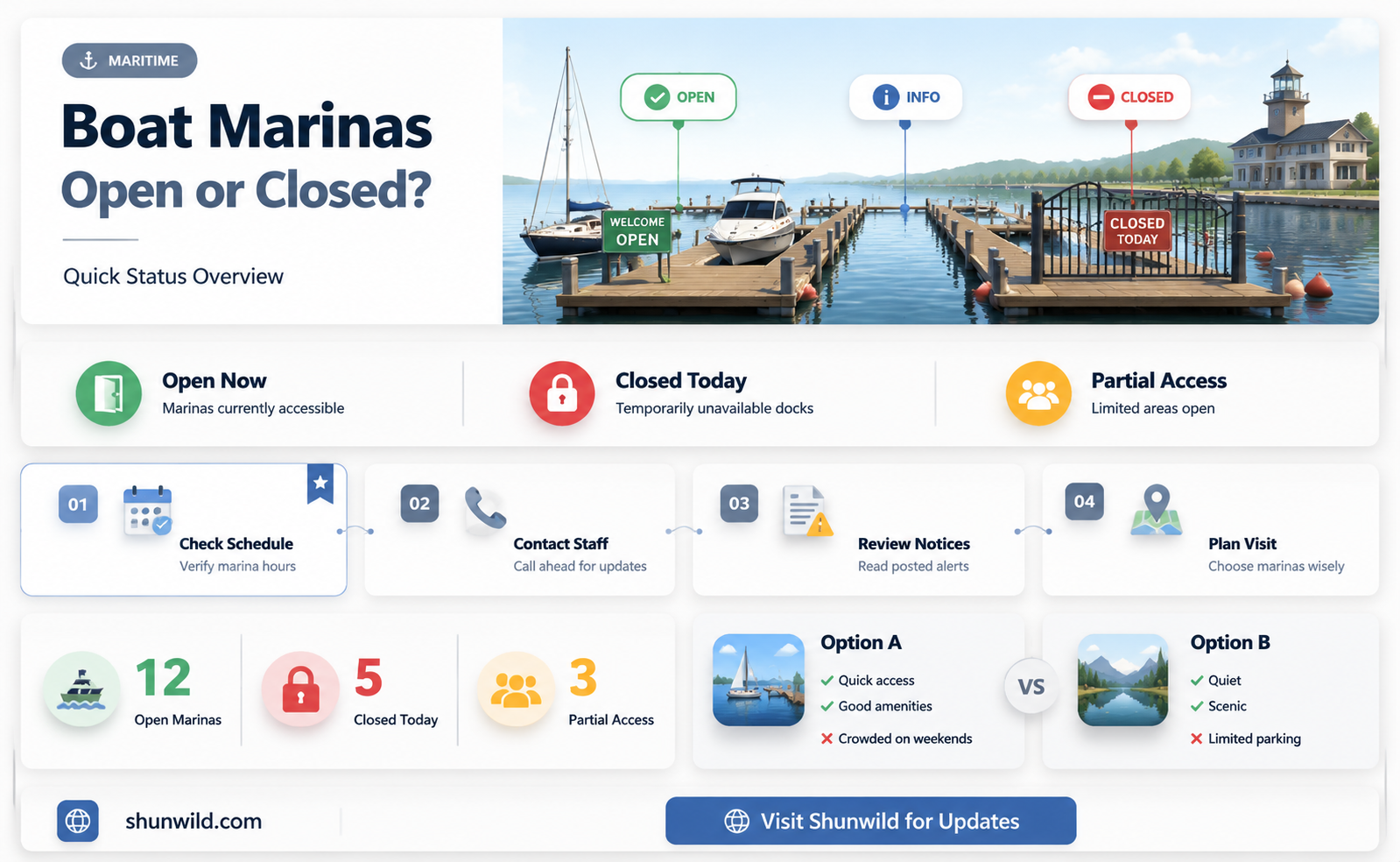Screen dimensions: 1400x862
Task: Click the number 12 open marinas count
Action: point(164,678)
